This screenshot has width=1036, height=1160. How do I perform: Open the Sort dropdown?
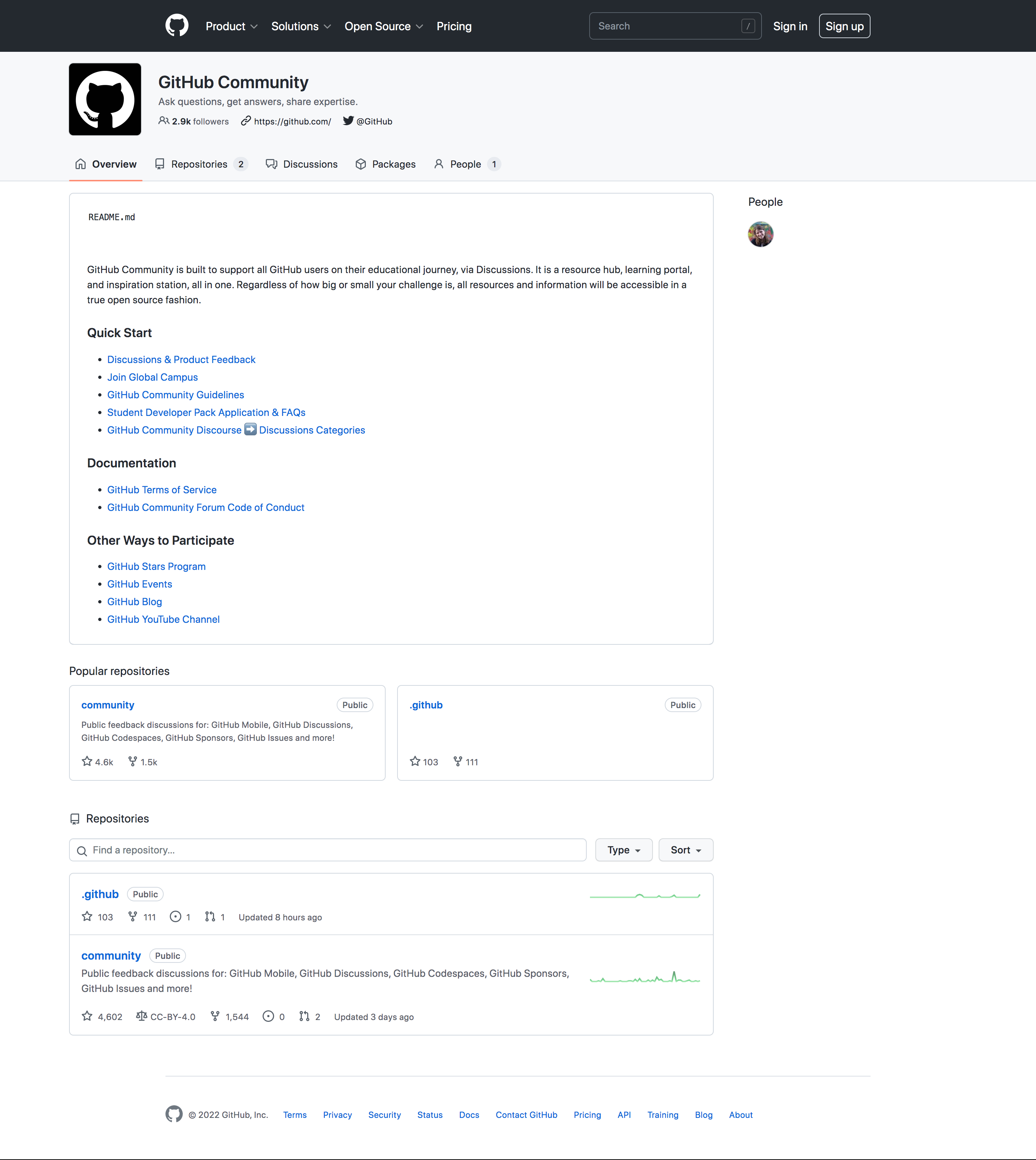pos(686,849)
